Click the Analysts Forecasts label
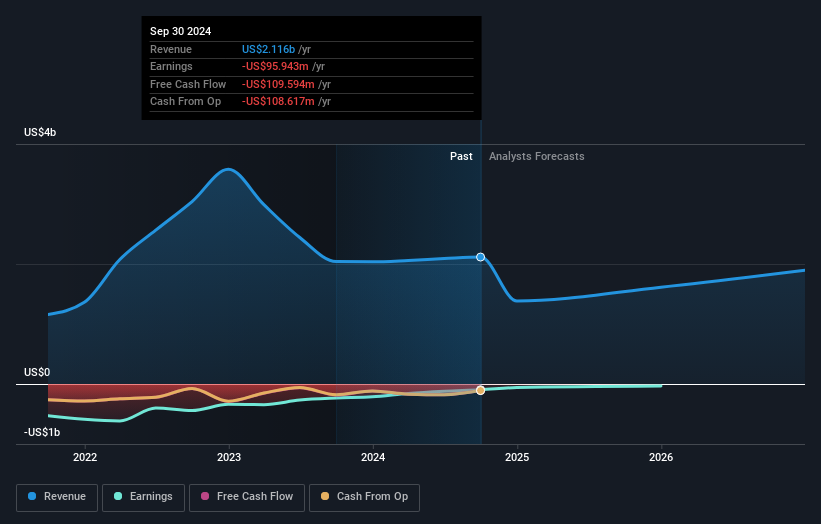 point(537,156)
